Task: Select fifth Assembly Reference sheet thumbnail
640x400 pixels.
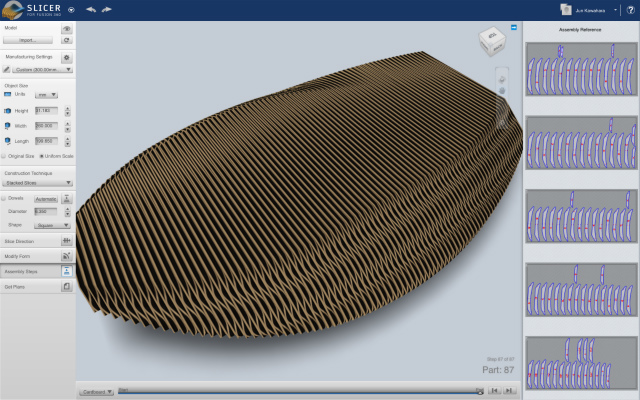Action: [x=581, y=363]
